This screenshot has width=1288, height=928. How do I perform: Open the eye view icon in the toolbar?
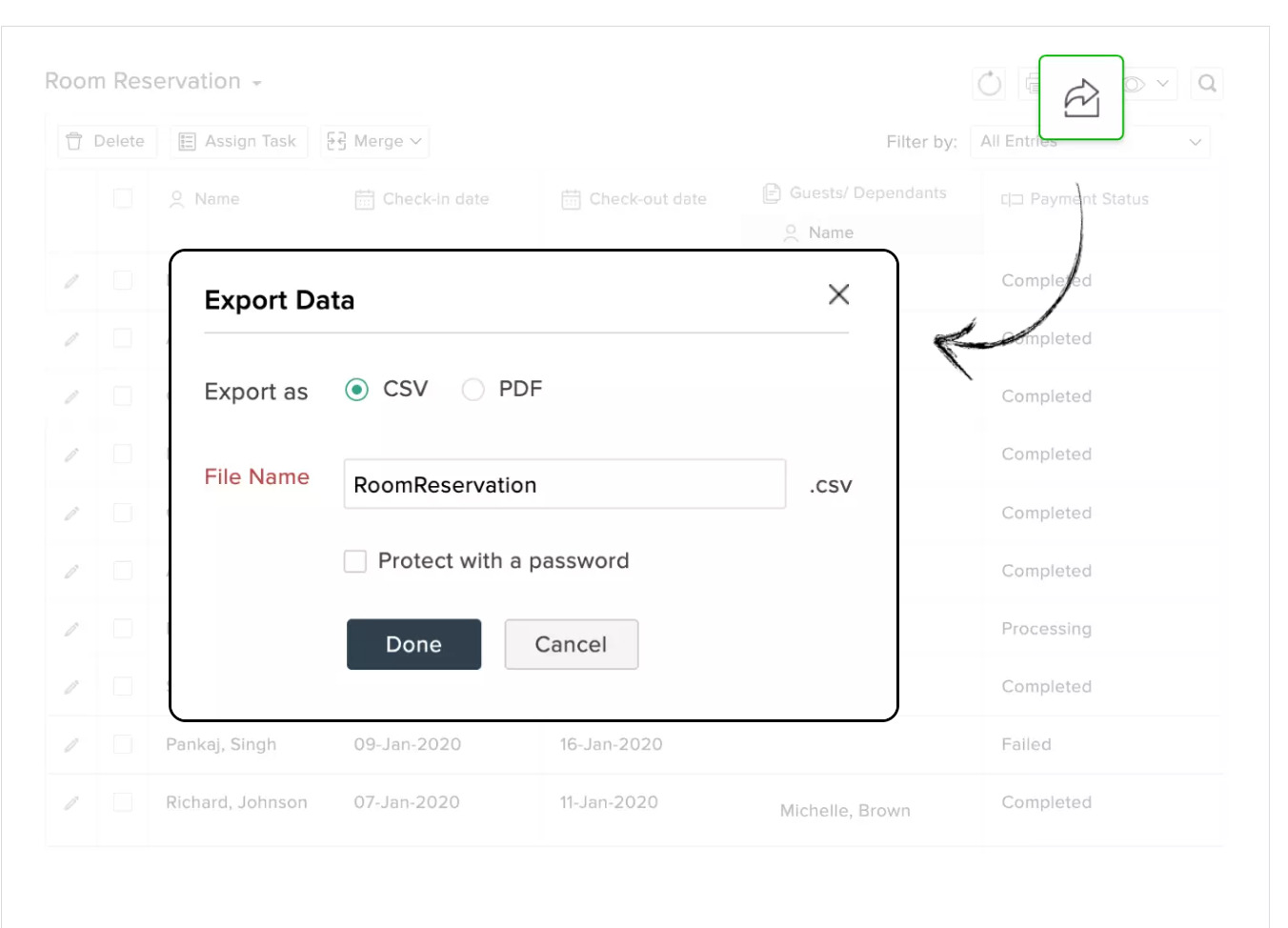pos(1133,84)
